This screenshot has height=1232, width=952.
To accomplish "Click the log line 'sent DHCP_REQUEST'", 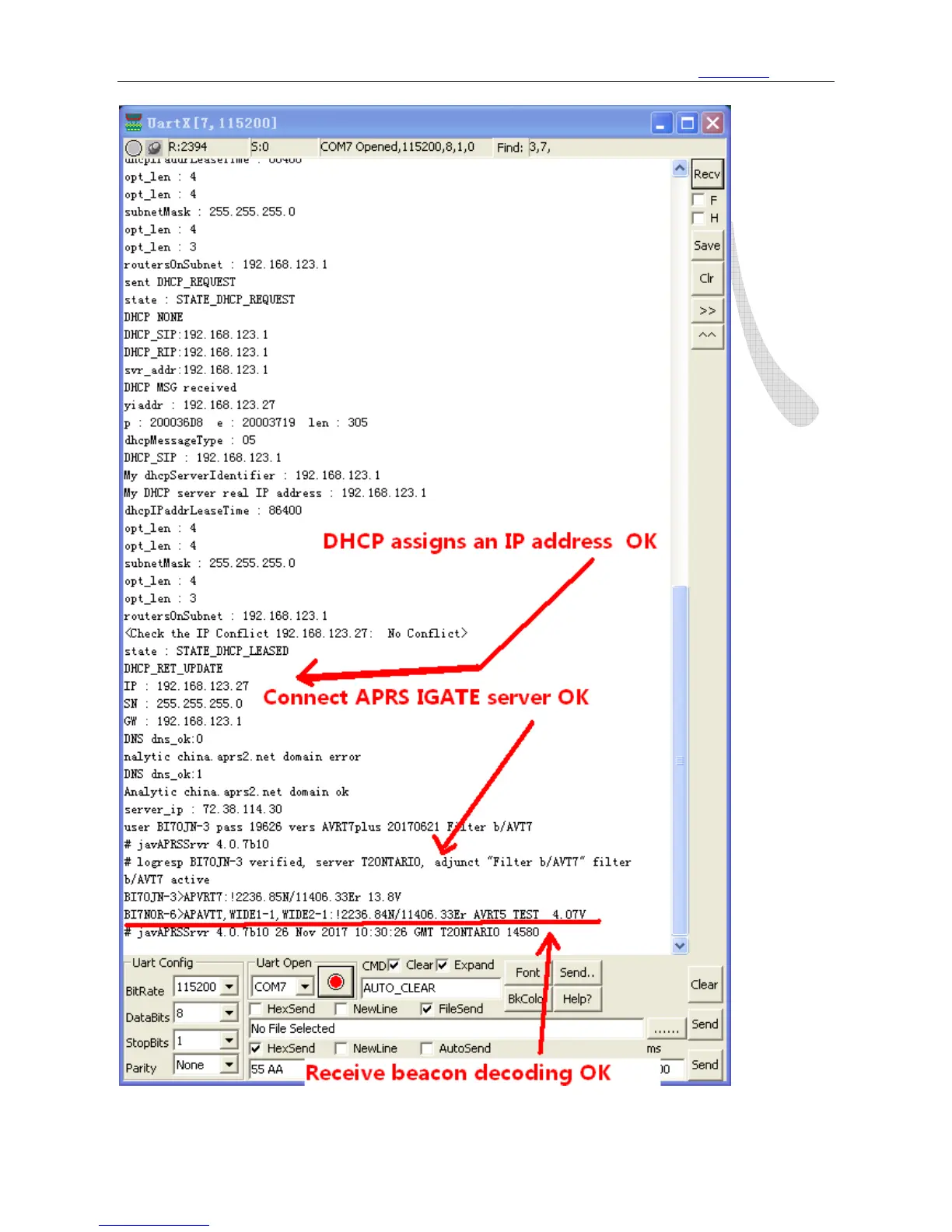I will [x=180, y=282].
